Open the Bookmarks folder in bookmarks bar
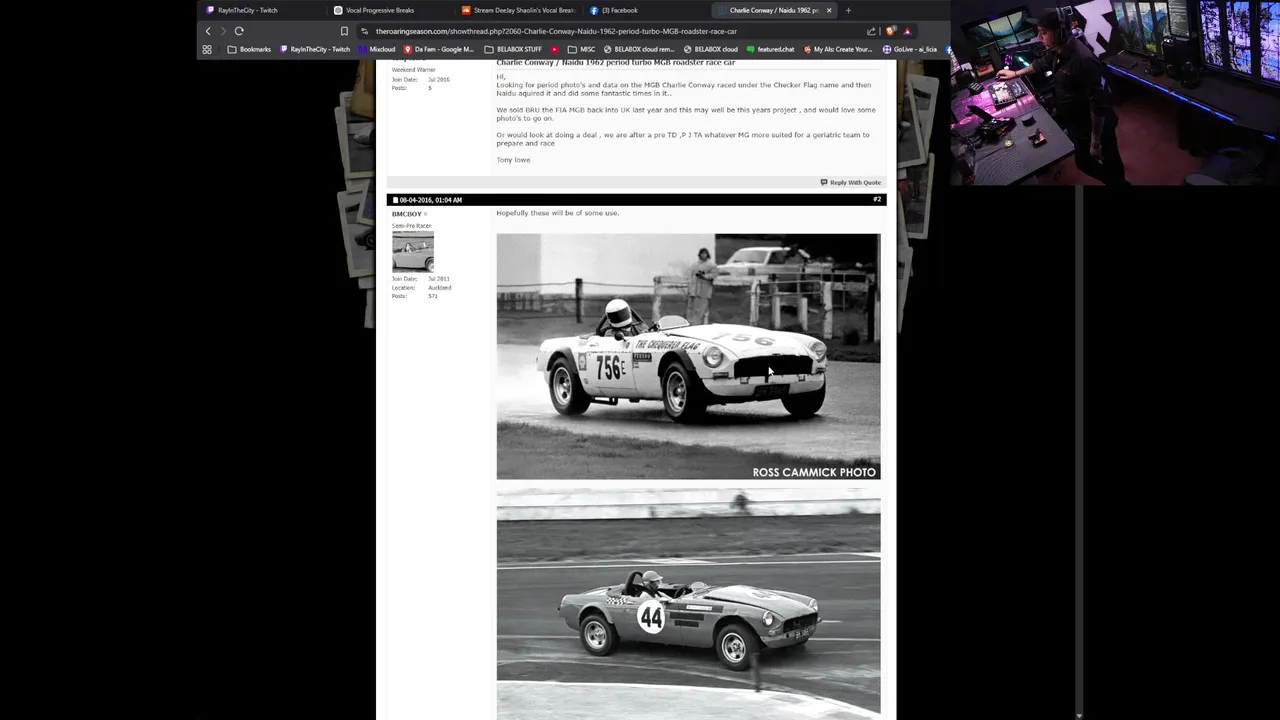This screenshot has height=720, width=1280. point(249,49)
